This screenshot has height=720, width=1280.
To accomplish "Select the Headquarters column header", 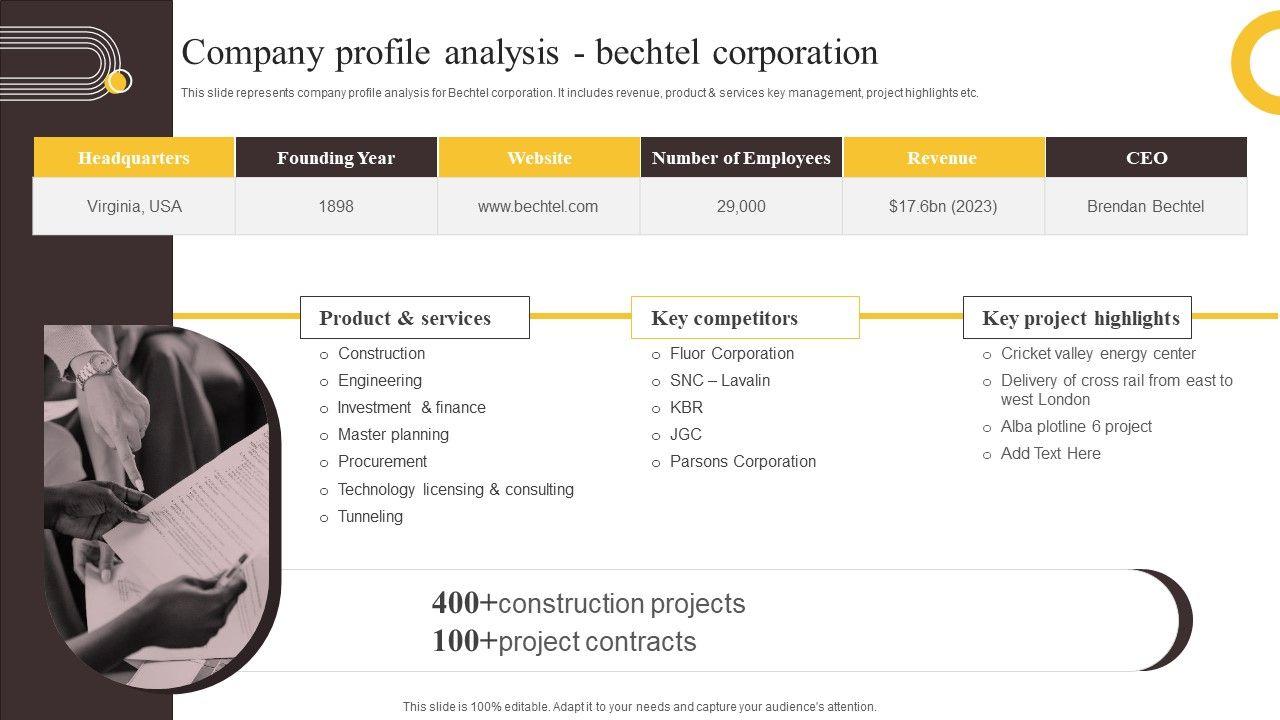I will (134, 158).
